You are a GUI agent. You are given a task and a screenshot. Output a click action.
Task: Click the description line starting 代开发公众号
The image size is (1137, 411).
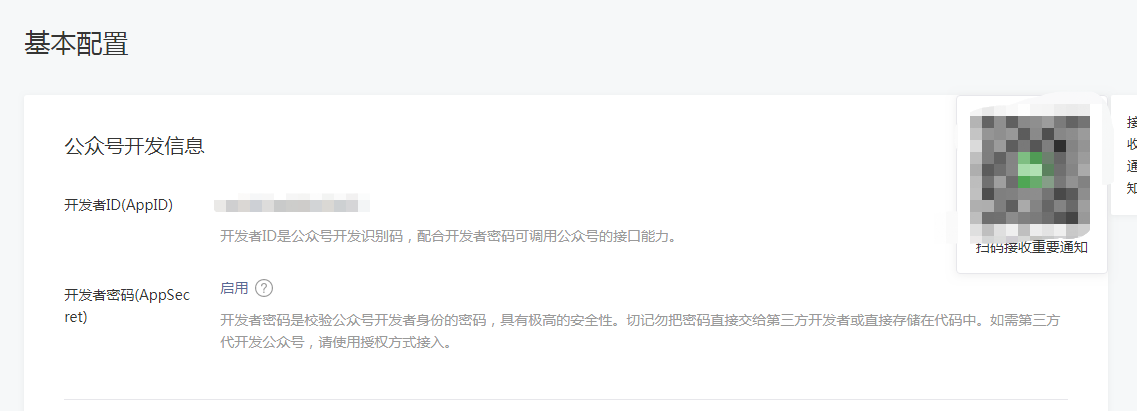(336, 343)
